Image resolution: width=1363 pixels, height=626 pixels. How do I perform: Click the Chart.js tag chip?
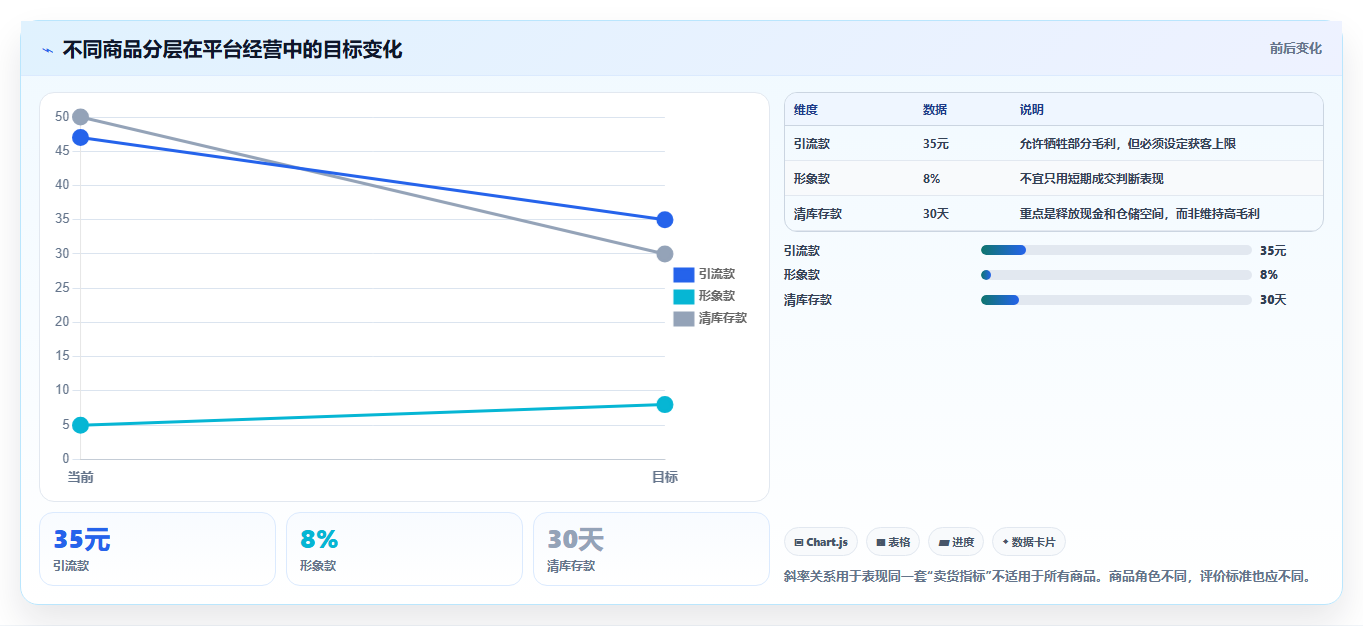pos(821,542)
